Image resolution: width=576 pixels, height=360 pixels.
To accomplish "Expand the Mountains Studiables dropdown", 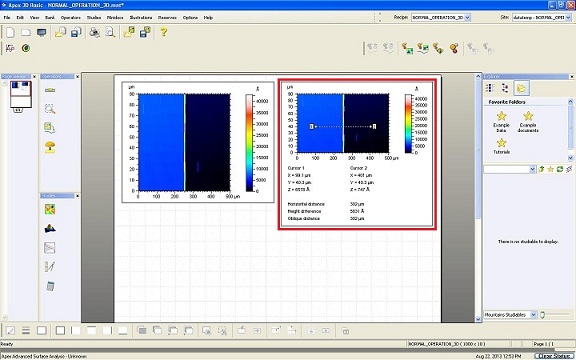I will pyautogui.click(x=534, y=315).
